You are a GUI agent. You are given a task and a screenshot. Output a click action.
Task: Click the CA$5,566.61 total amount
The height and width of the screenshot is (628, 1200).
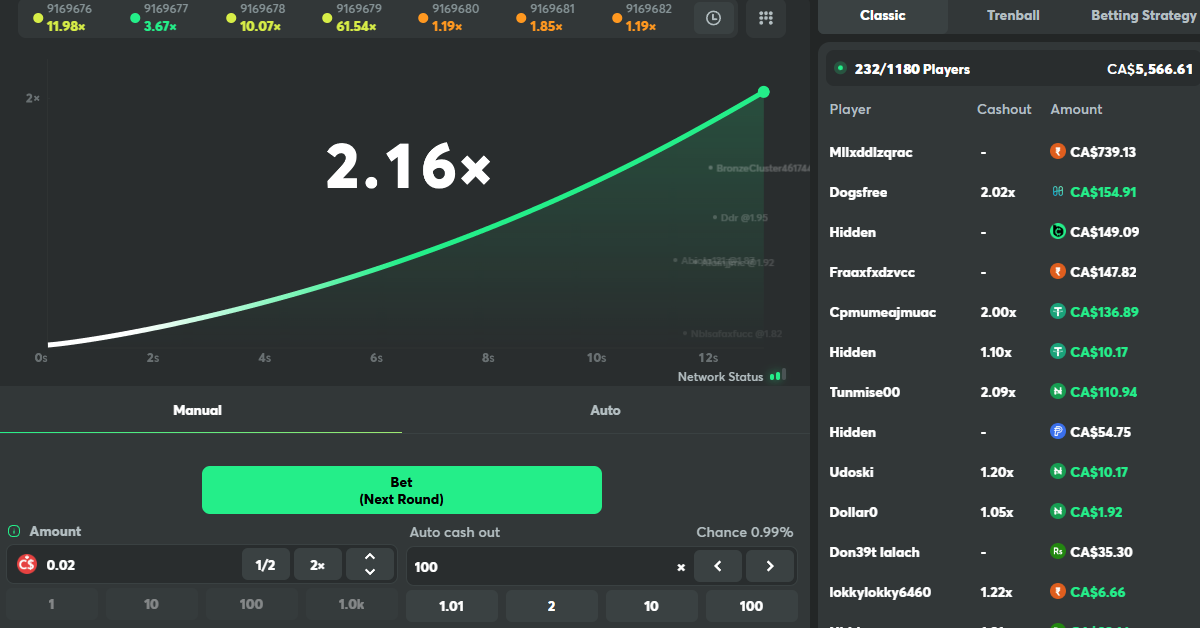tap(1150, 69)
